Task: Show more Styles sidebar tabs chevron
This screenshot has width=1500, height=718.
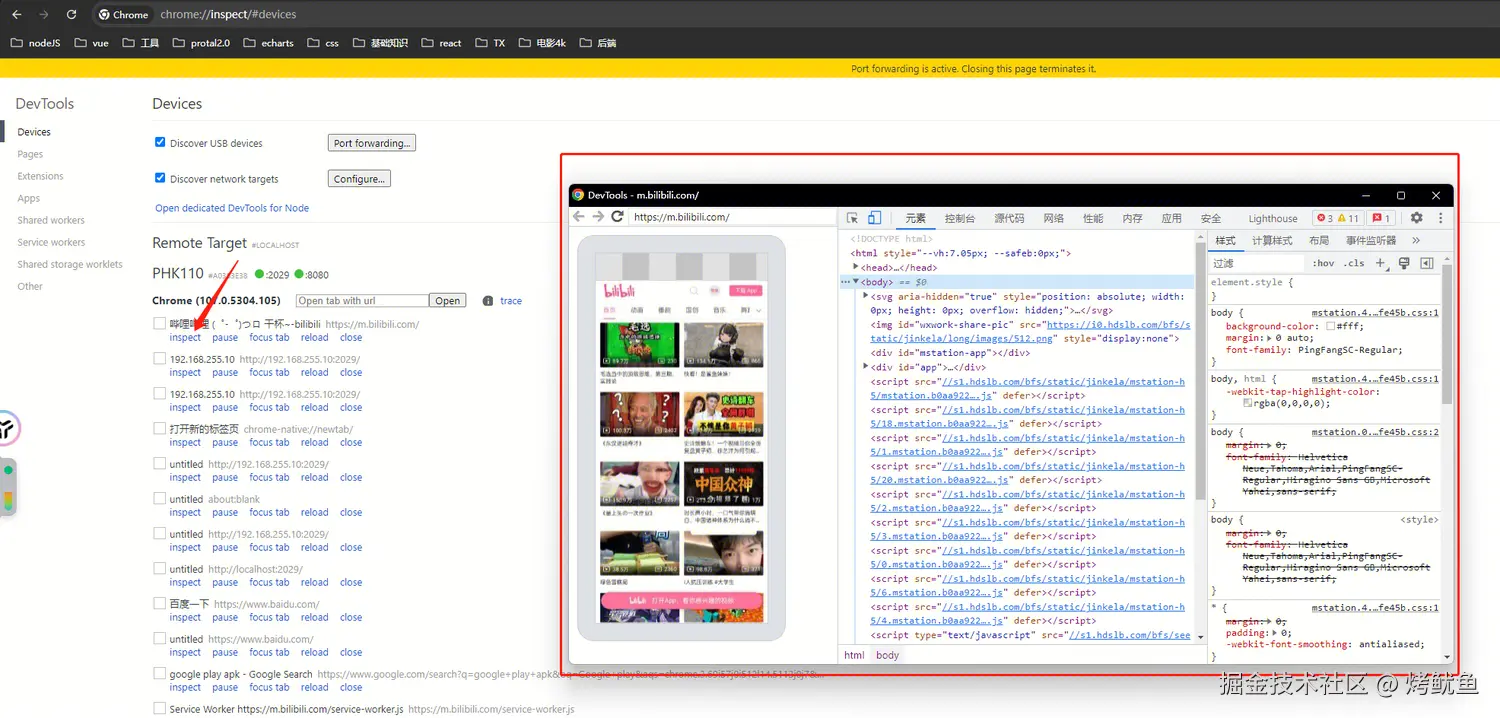Action: click(1416, 241)
